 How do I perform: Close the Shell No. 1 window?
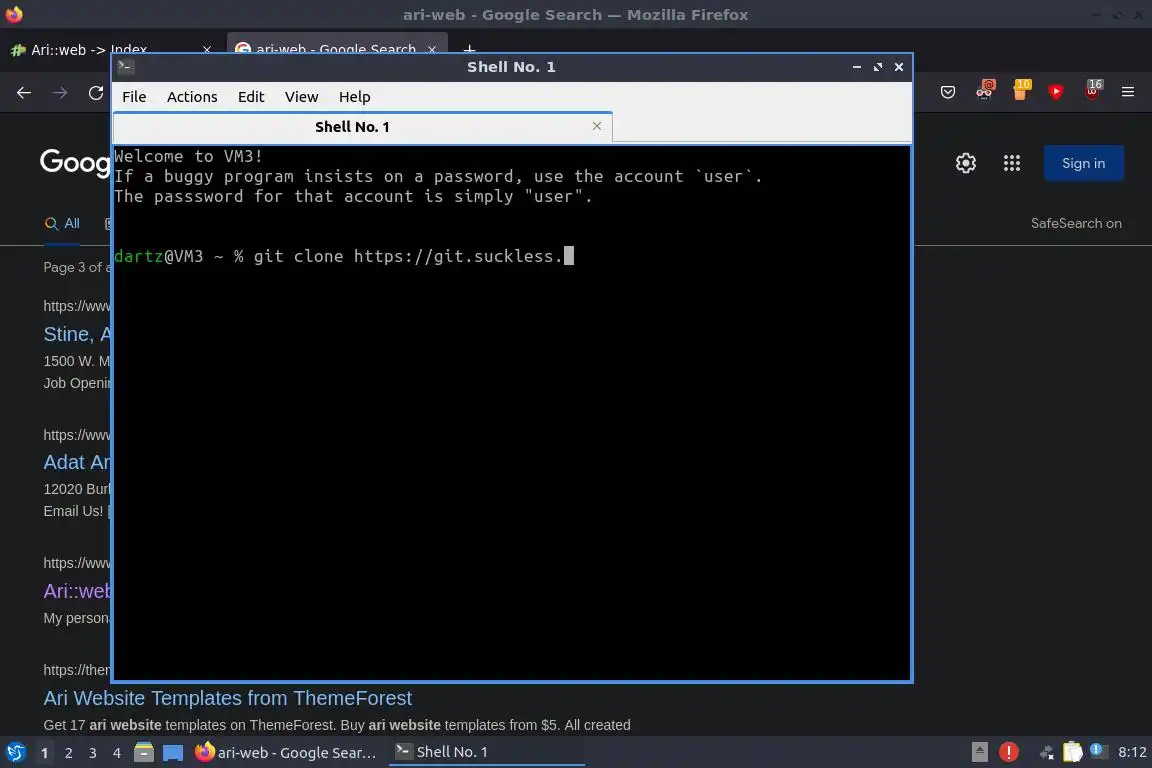(x=899, y=67)
